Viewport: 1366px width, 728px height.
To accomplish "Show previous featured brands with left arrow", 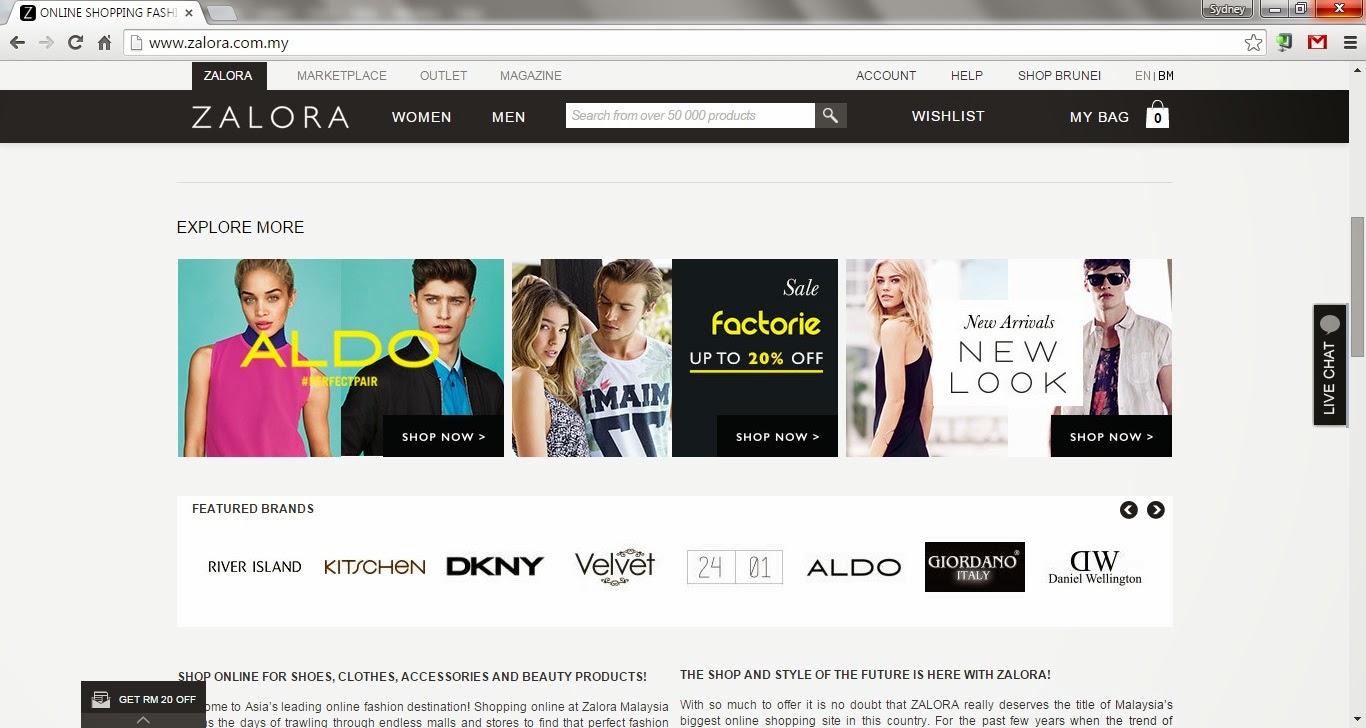I will 1129,510.
